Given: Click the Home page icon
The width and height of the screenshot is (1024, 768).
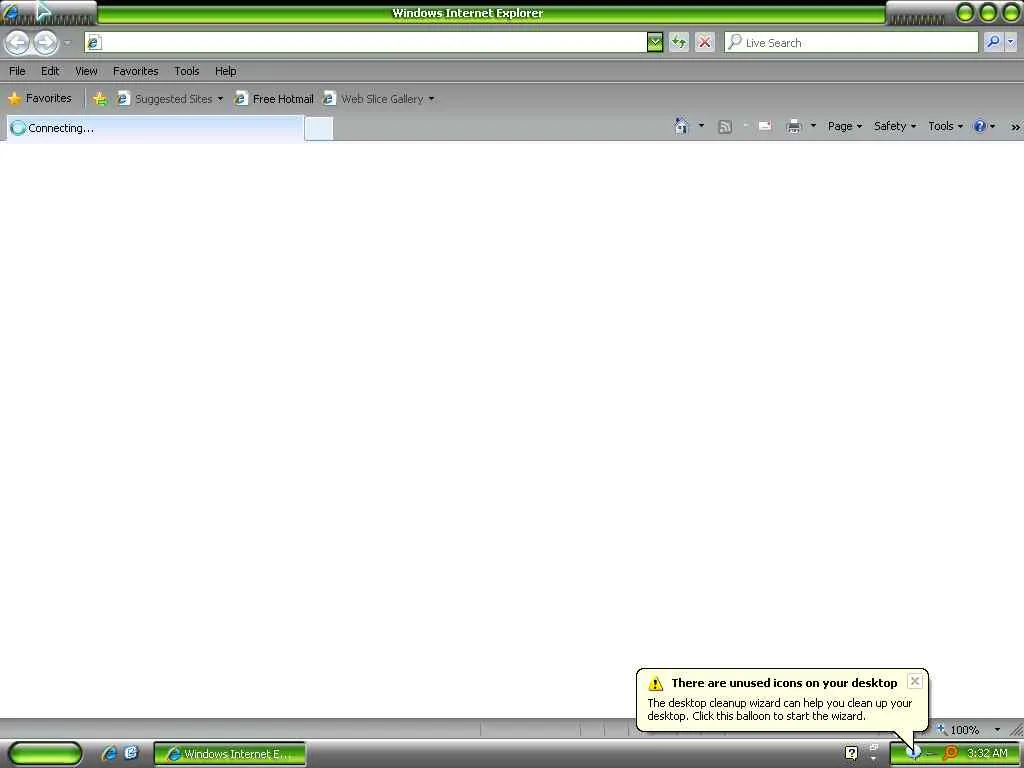Looking at the screenshot, I should [x=681, y=126].
